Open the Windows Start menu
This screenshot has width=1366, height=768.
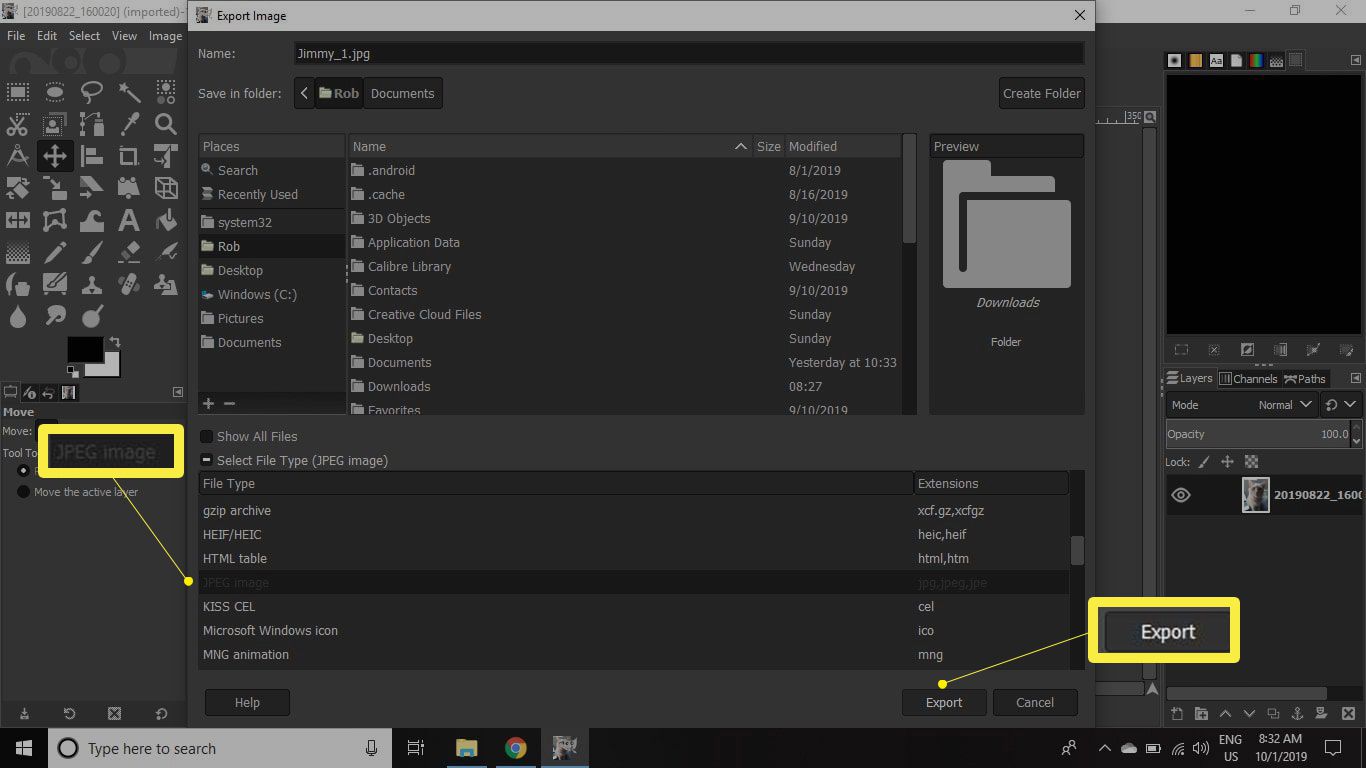22,748
